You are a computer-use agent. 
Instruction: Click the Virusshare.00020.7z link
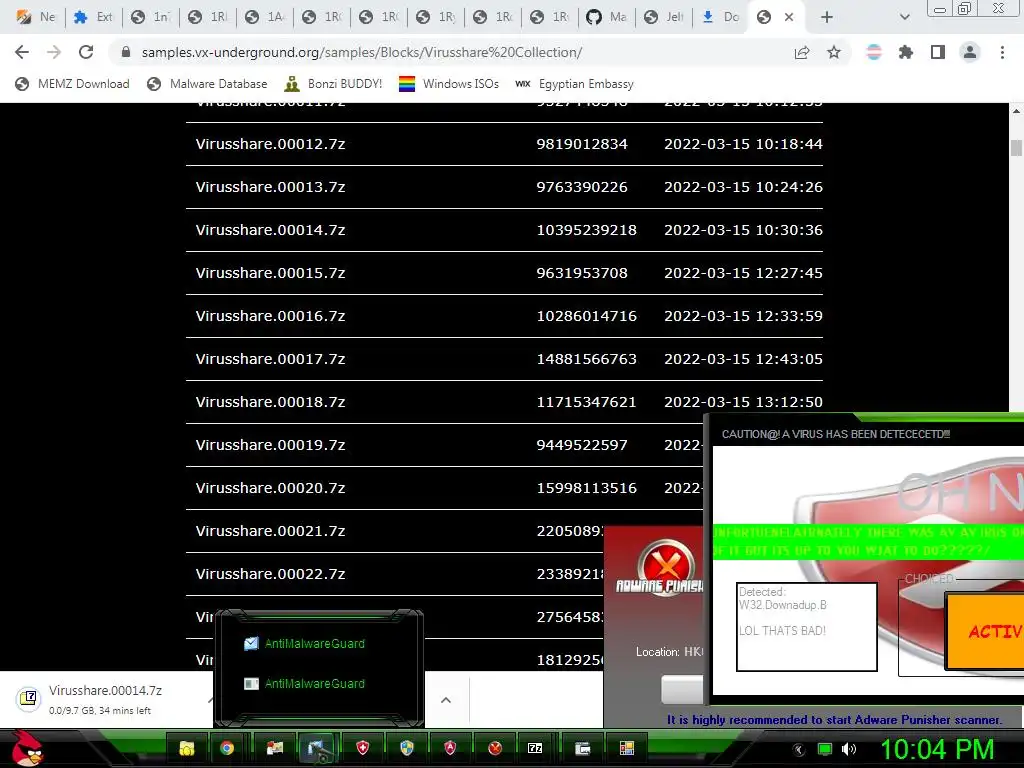[270, 488]
